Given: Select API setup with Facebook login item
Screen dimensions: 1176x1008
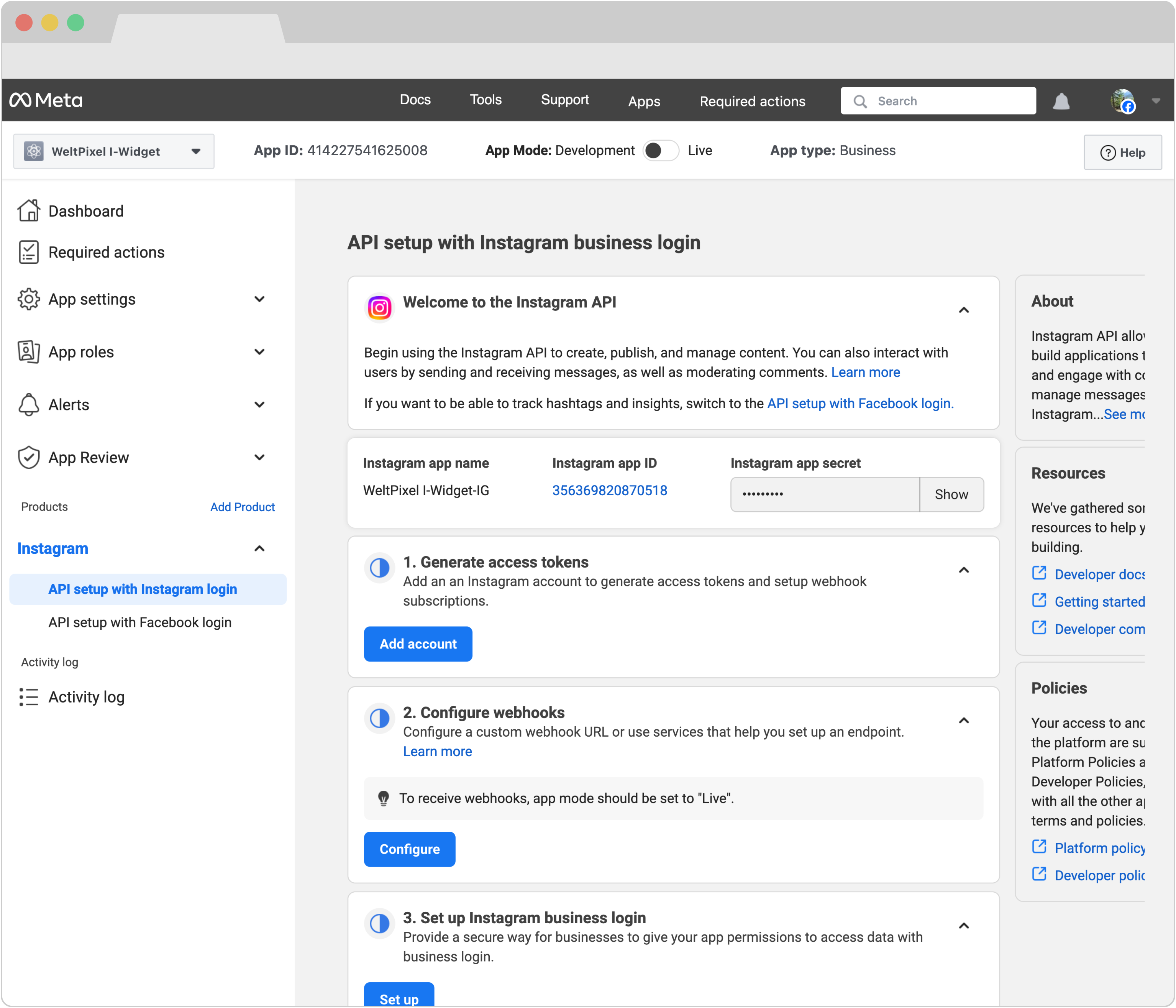Looking at the screenshot, I should [x=139, y=622].
